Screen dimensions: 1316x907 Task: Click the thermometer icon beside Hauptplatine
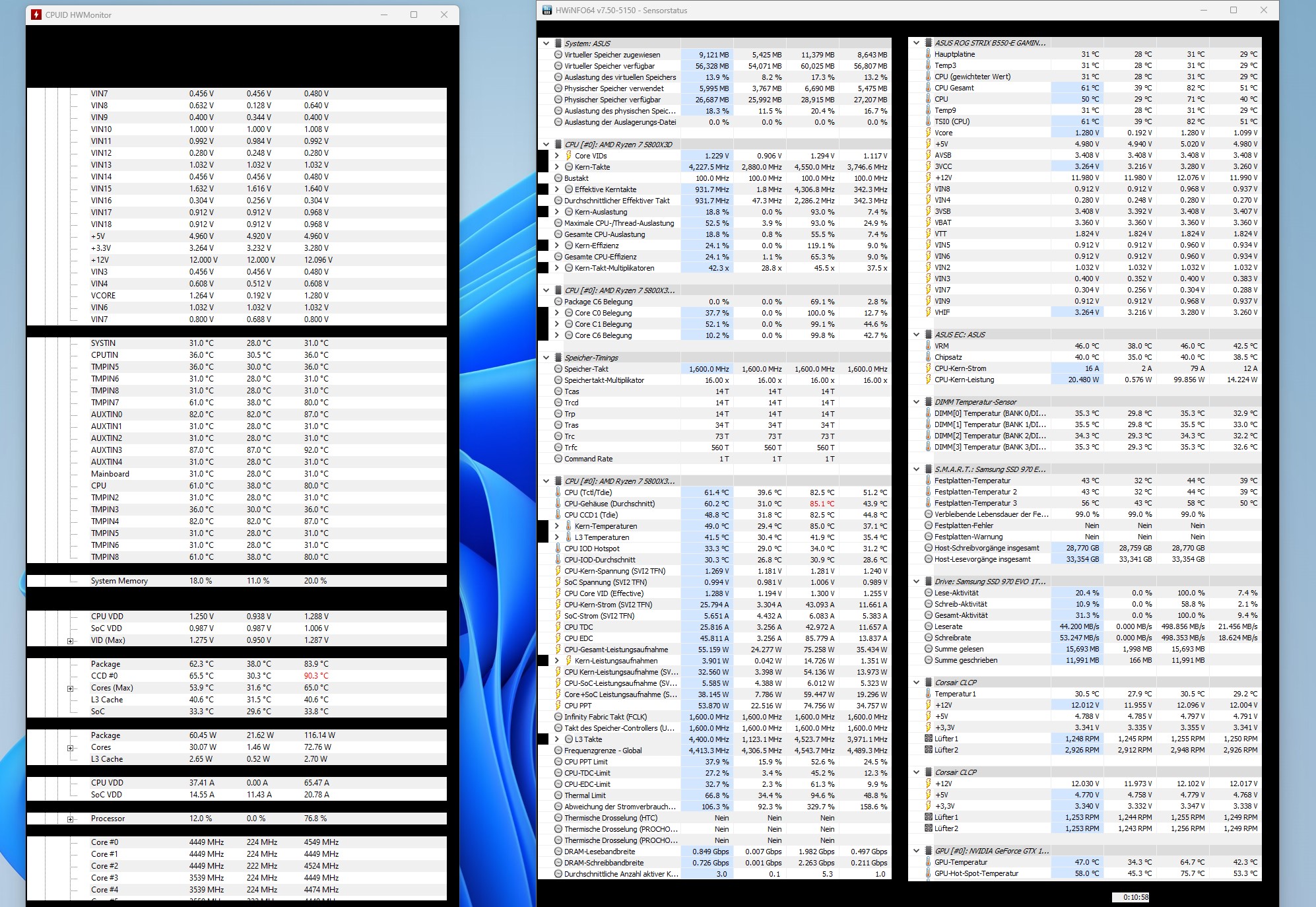(x=928, y=54)
